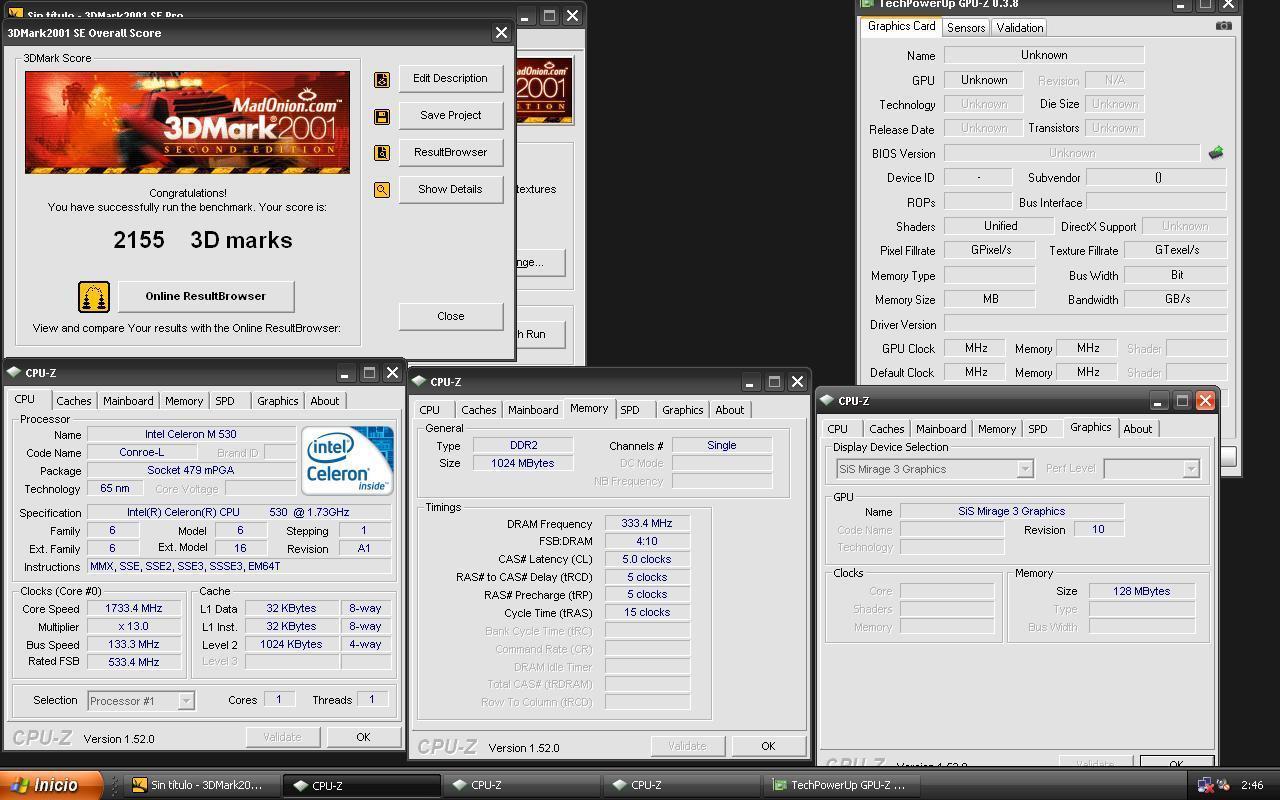Switch to SPD tab in CPU-Z Memory window
This screenshot has height=800, width=1280.
(x=630, y=410)
